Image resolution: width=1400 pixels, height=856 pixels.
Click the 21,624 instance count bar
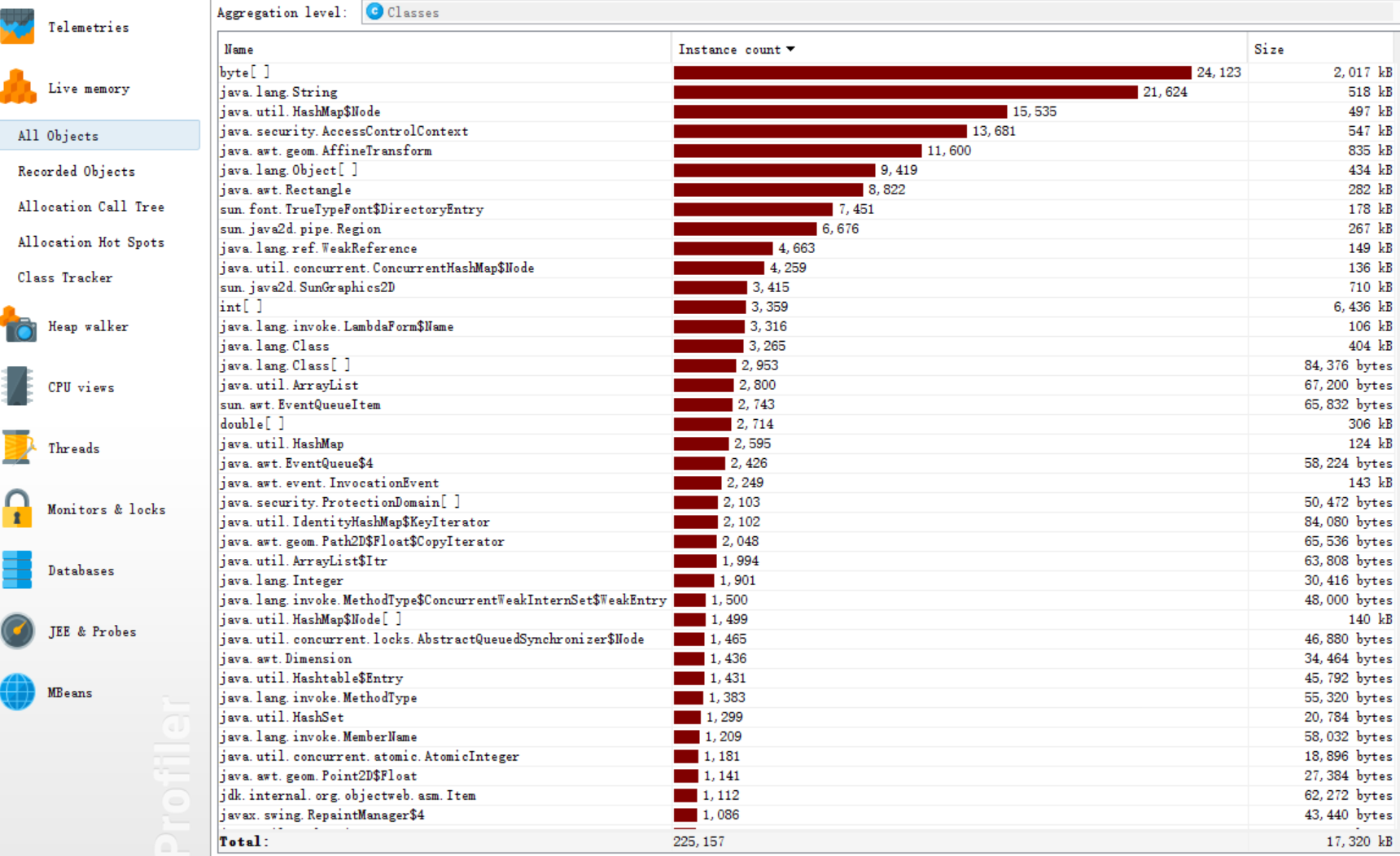click(905, 92)
